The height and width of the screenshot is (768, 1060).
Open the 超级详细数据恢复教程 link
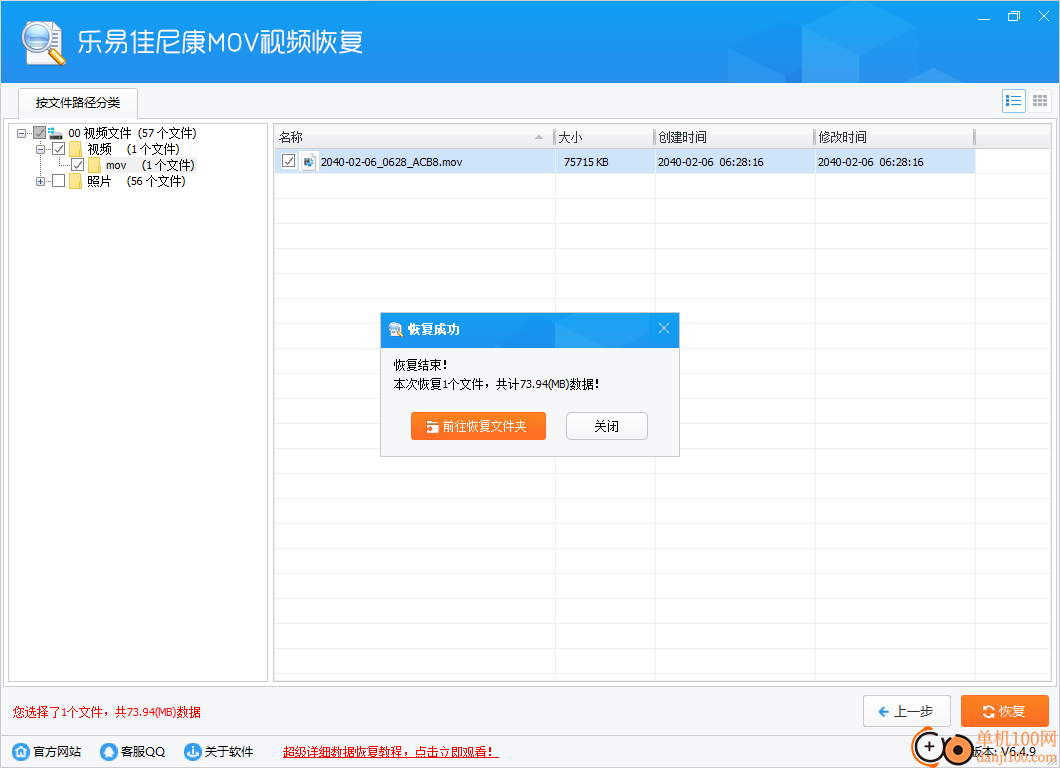tap(391, 752)
